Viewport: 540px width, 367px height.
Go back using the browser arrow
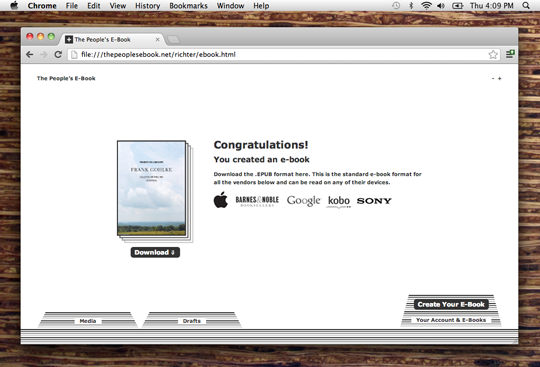pyautogui.click(x=30, y=54)
